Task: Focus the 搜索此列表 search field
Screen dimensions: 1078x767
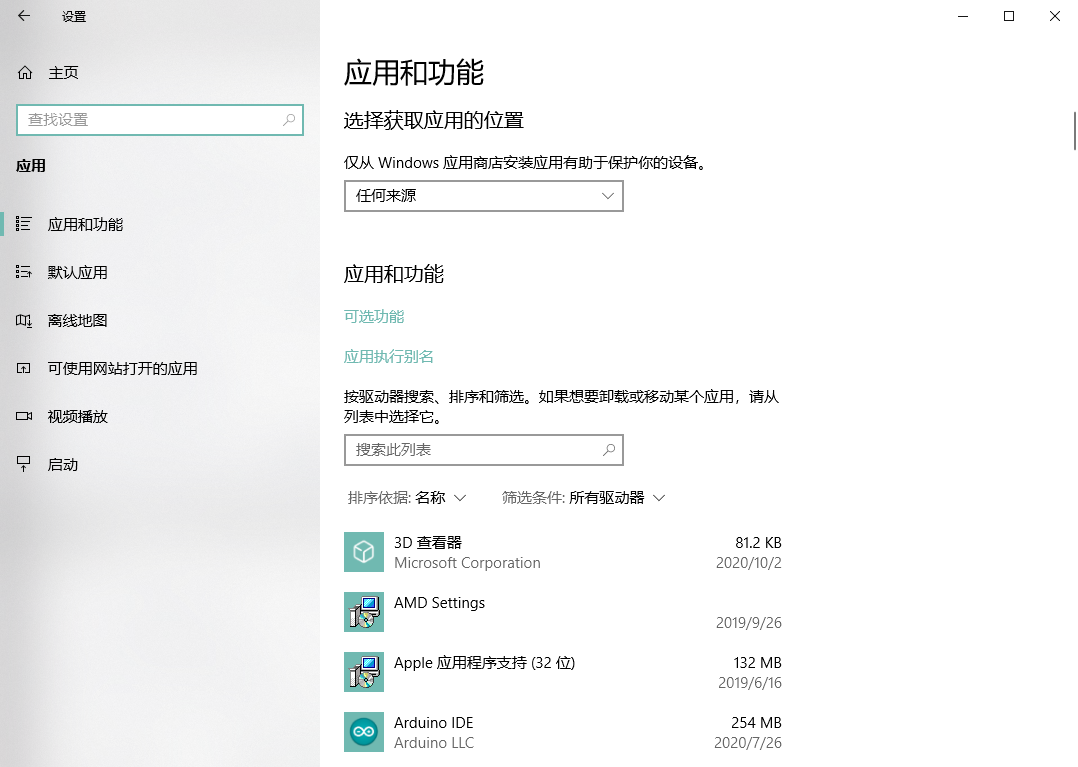Action: coord(483,449)
